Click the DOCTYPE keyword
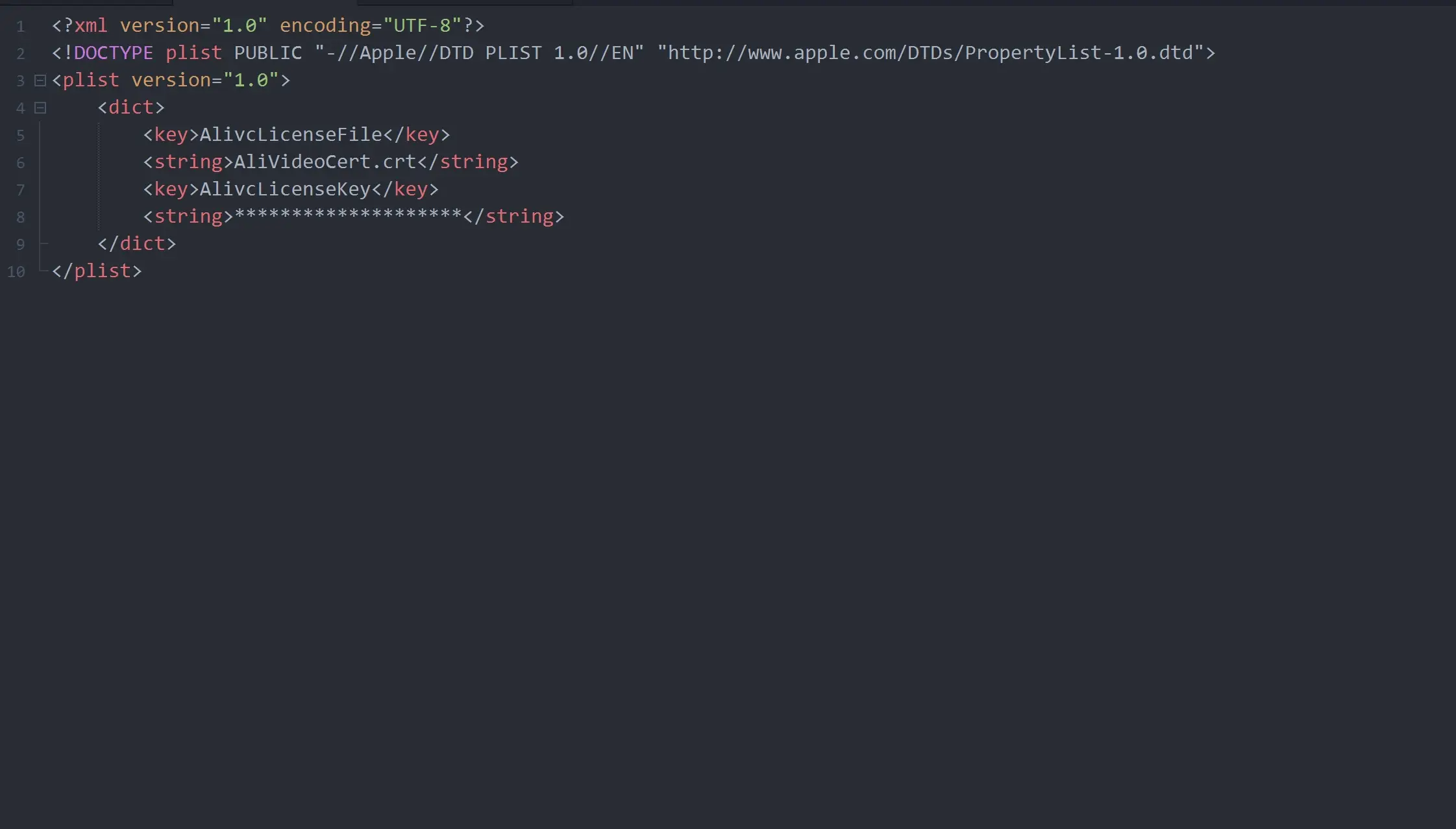 click(x=114, y=53)
